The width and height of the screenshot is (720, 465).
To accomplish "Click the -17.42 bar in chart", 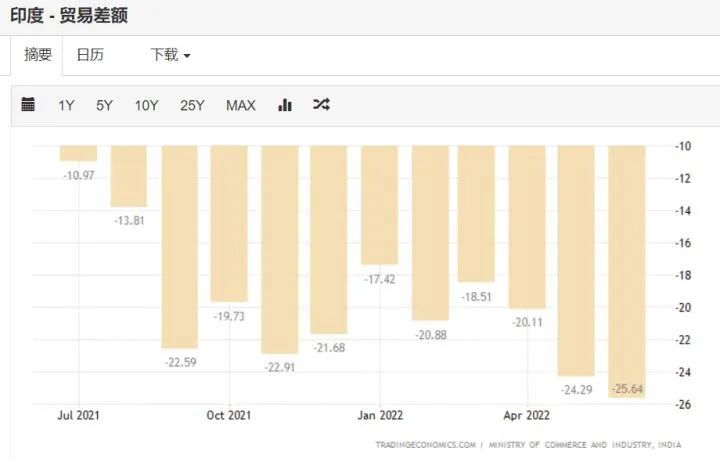I will click(x=379, y=205).
